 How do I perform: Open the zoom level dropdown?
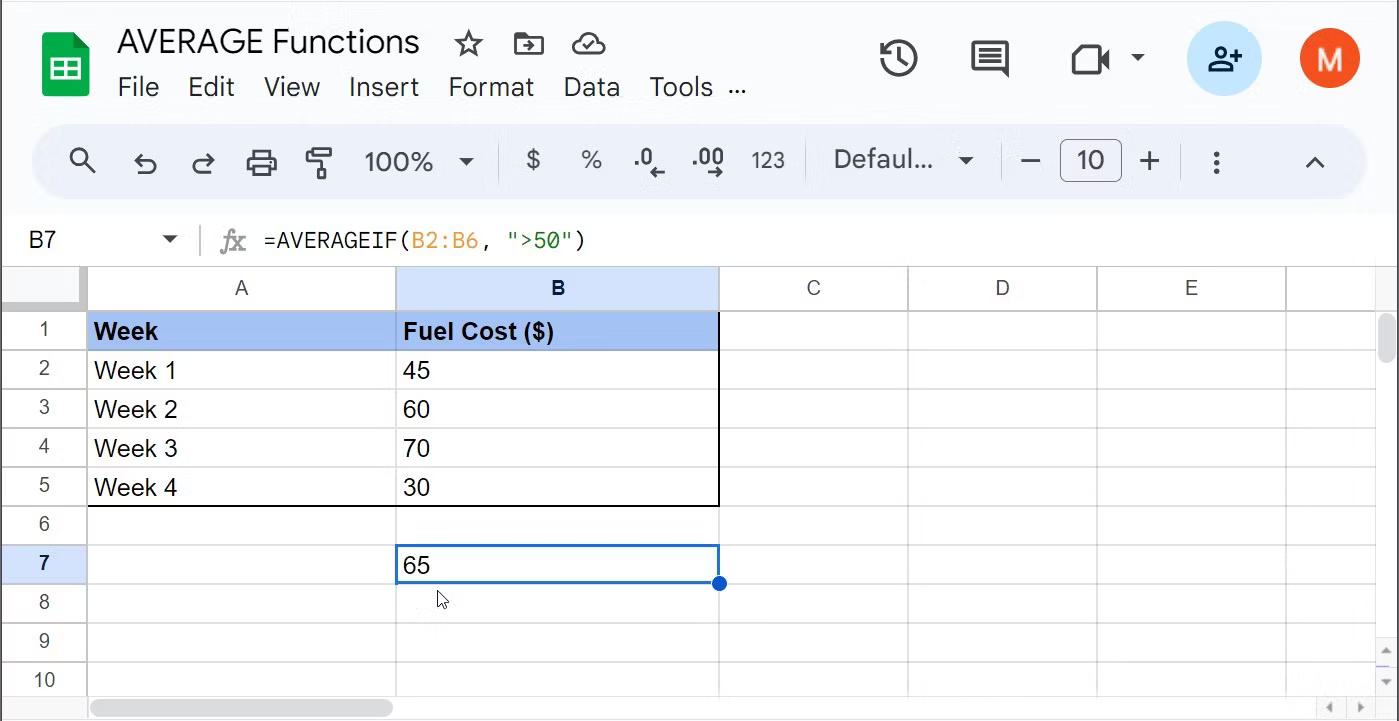pyautogui.click(x=419, y=161)
